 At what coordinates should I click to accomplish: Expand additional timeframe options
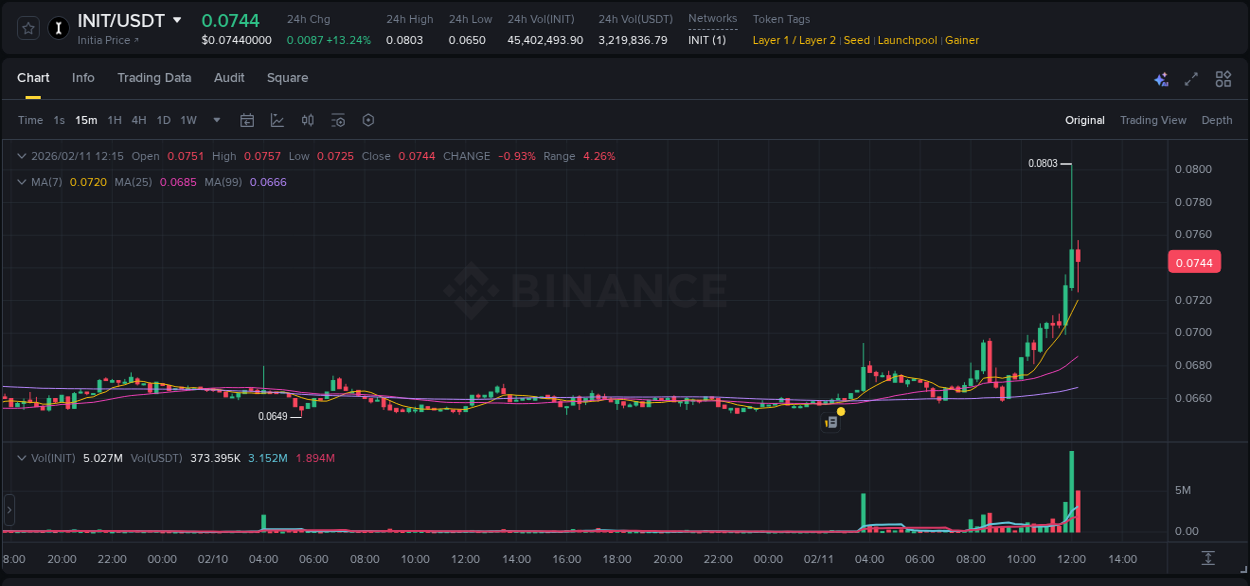215,120
